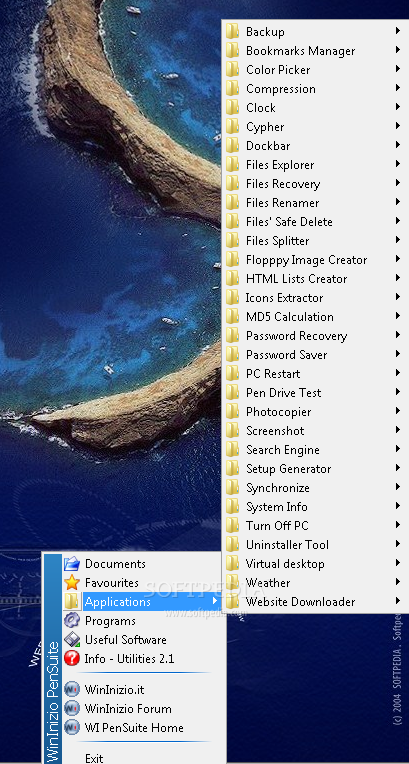The height and width of the screenshot is (764, 409).
Task: Click the Applications submenu arrow
Action: [214, 601]
